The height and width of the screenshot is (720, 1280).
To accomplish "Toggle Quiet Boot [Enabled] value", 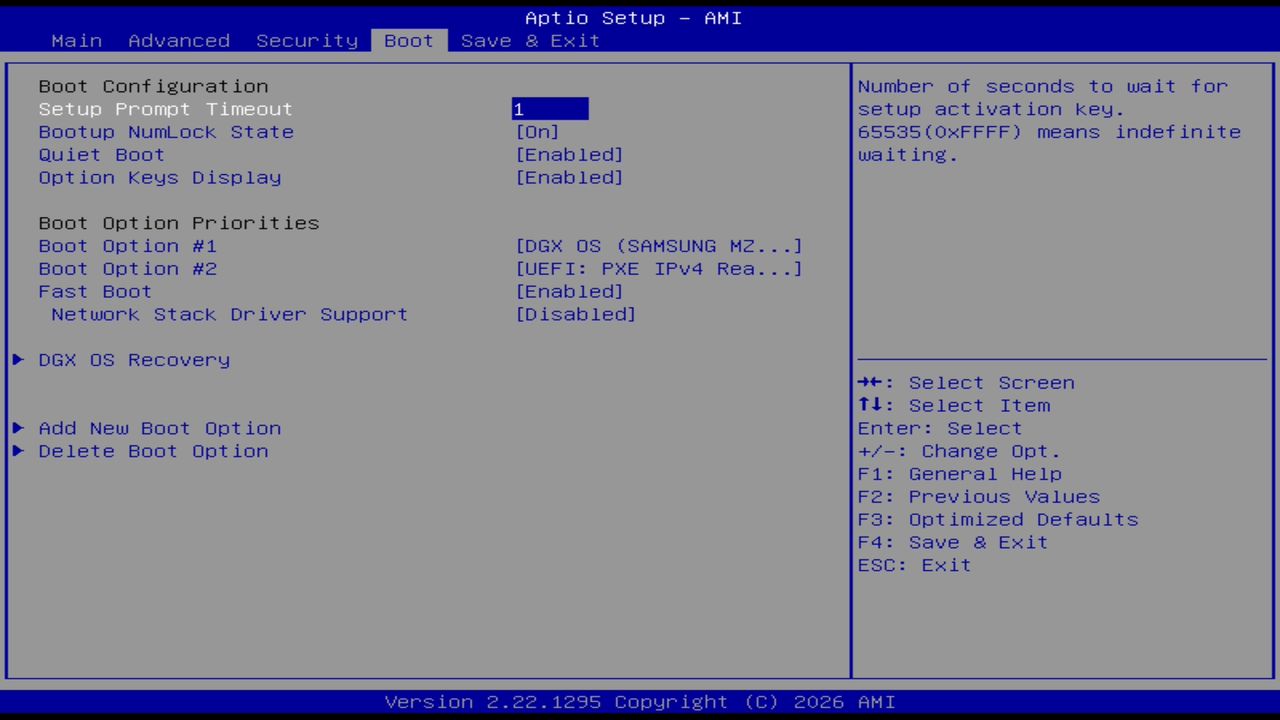I will [x=570, y=155].
